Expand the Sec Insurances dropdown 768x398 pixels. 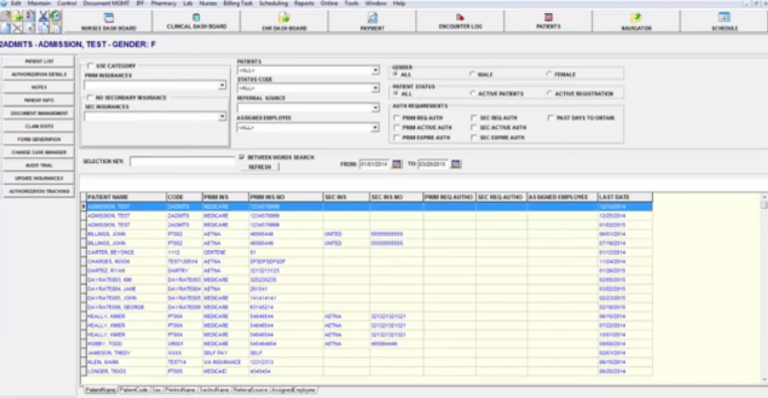coord(222,117)
